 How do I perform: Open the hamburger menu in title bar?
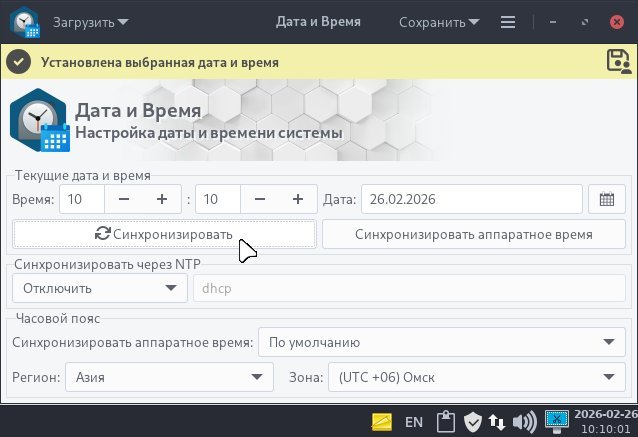508,22
